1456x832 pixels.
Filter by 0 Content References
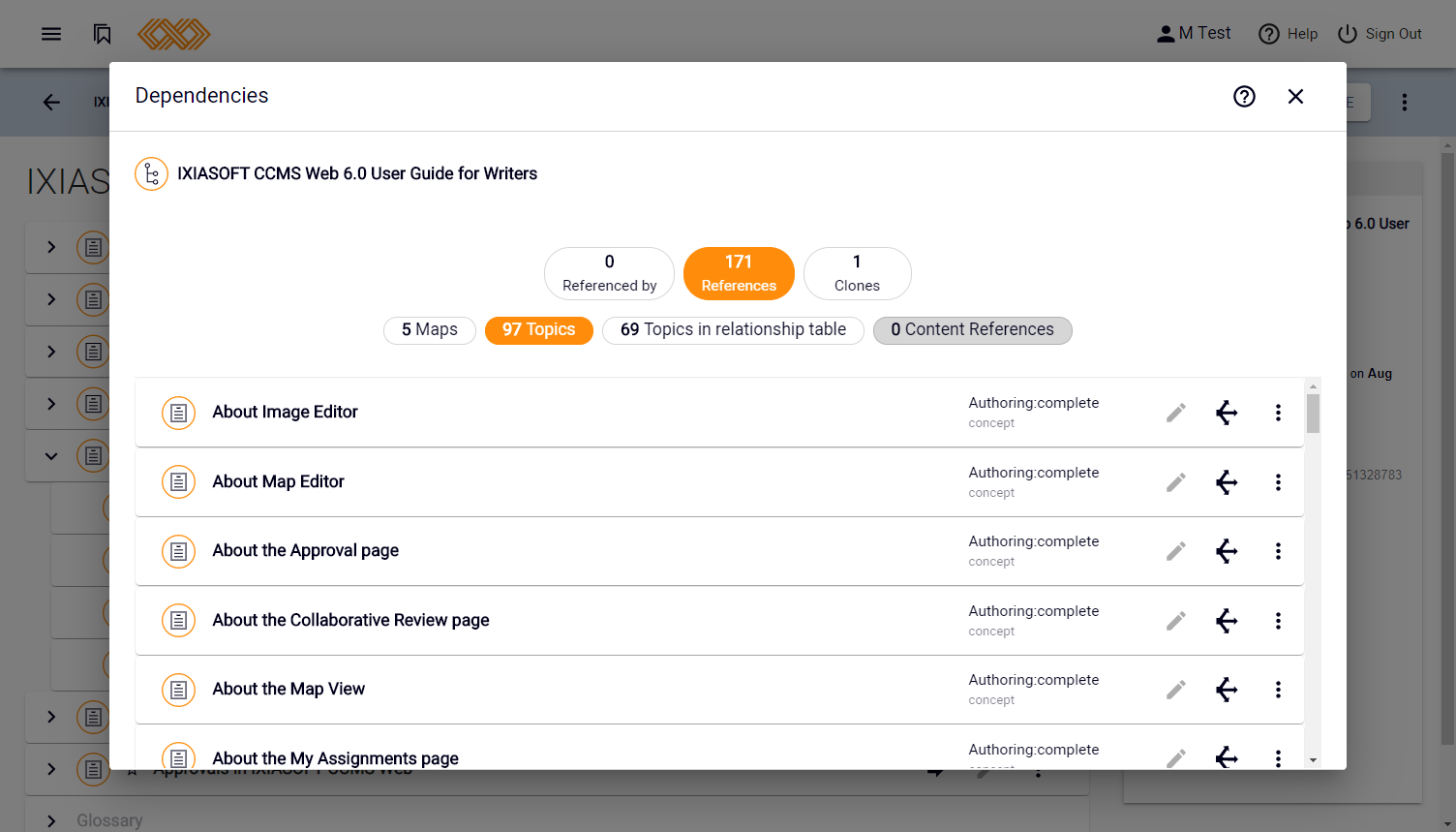972,330
